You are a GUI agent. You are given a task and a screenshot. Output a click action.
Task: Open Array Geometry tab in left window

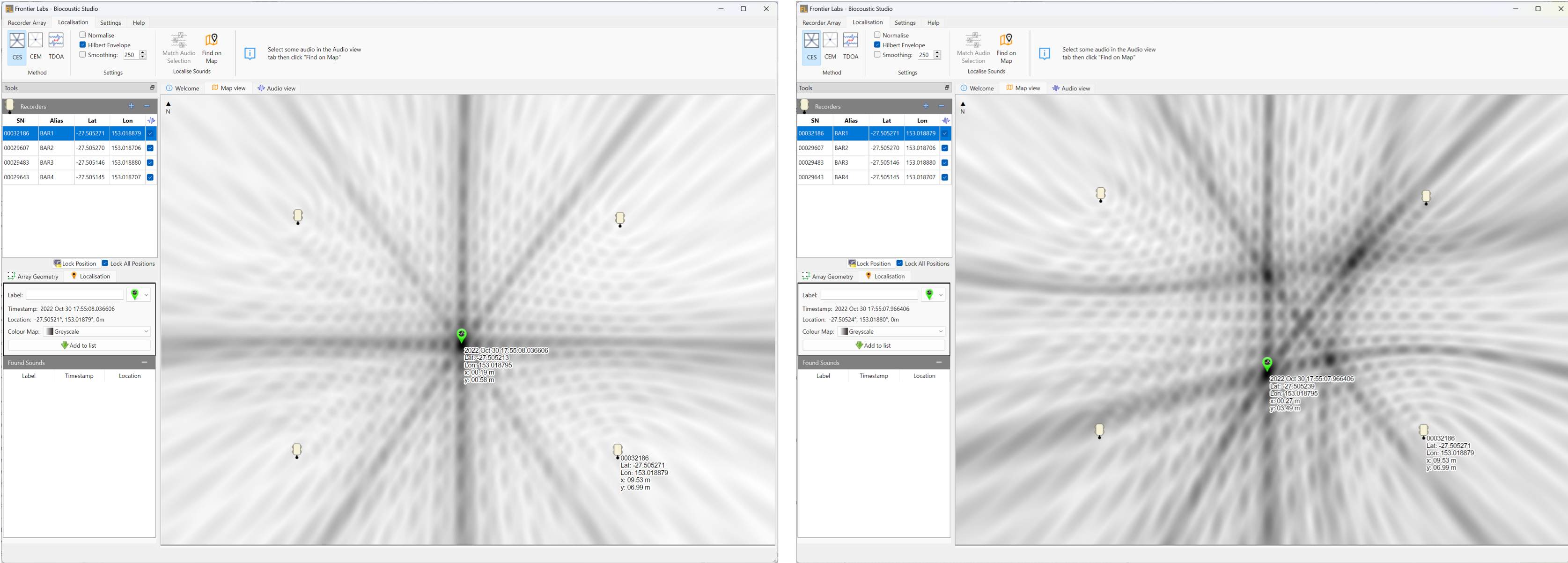pyautogui.click(x=34, y=276)
